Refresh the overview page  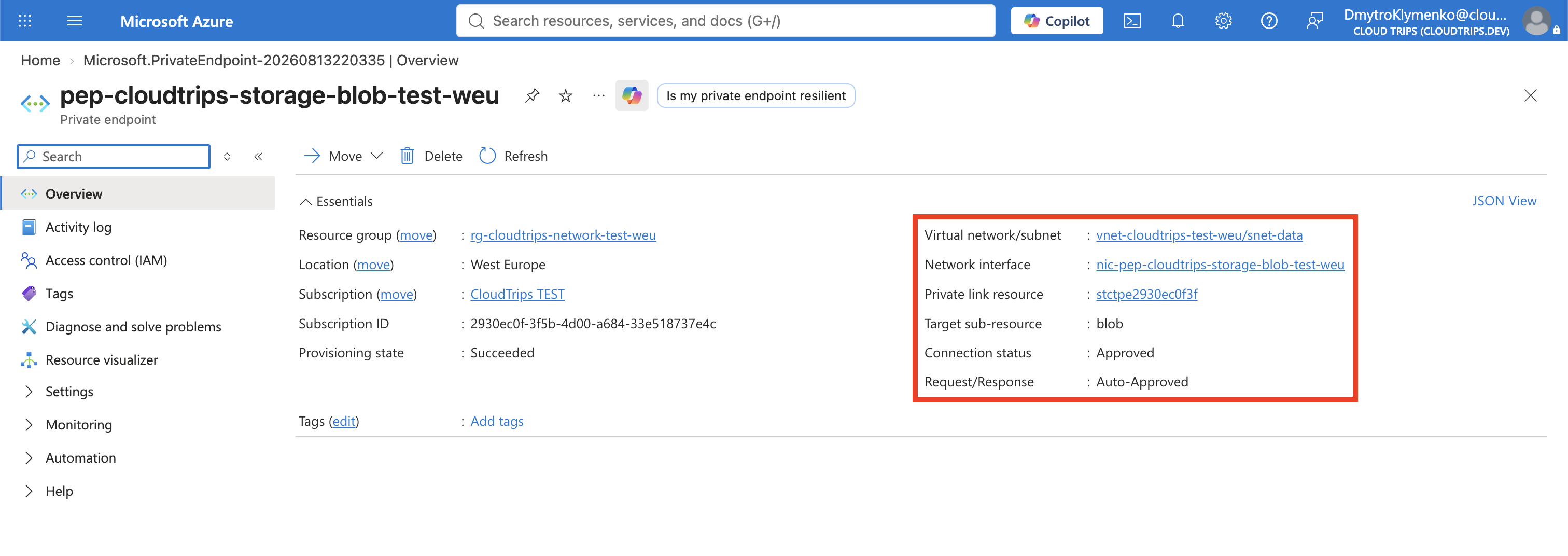(x=513, y=157)
